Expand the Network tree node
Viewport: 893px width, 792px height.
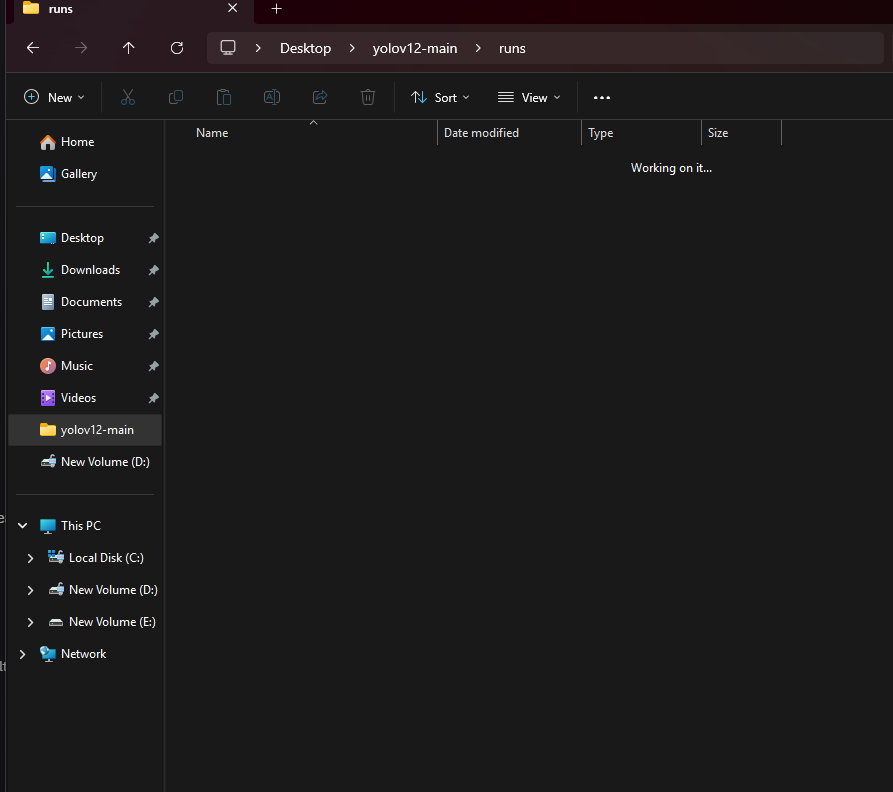point(23,654)
